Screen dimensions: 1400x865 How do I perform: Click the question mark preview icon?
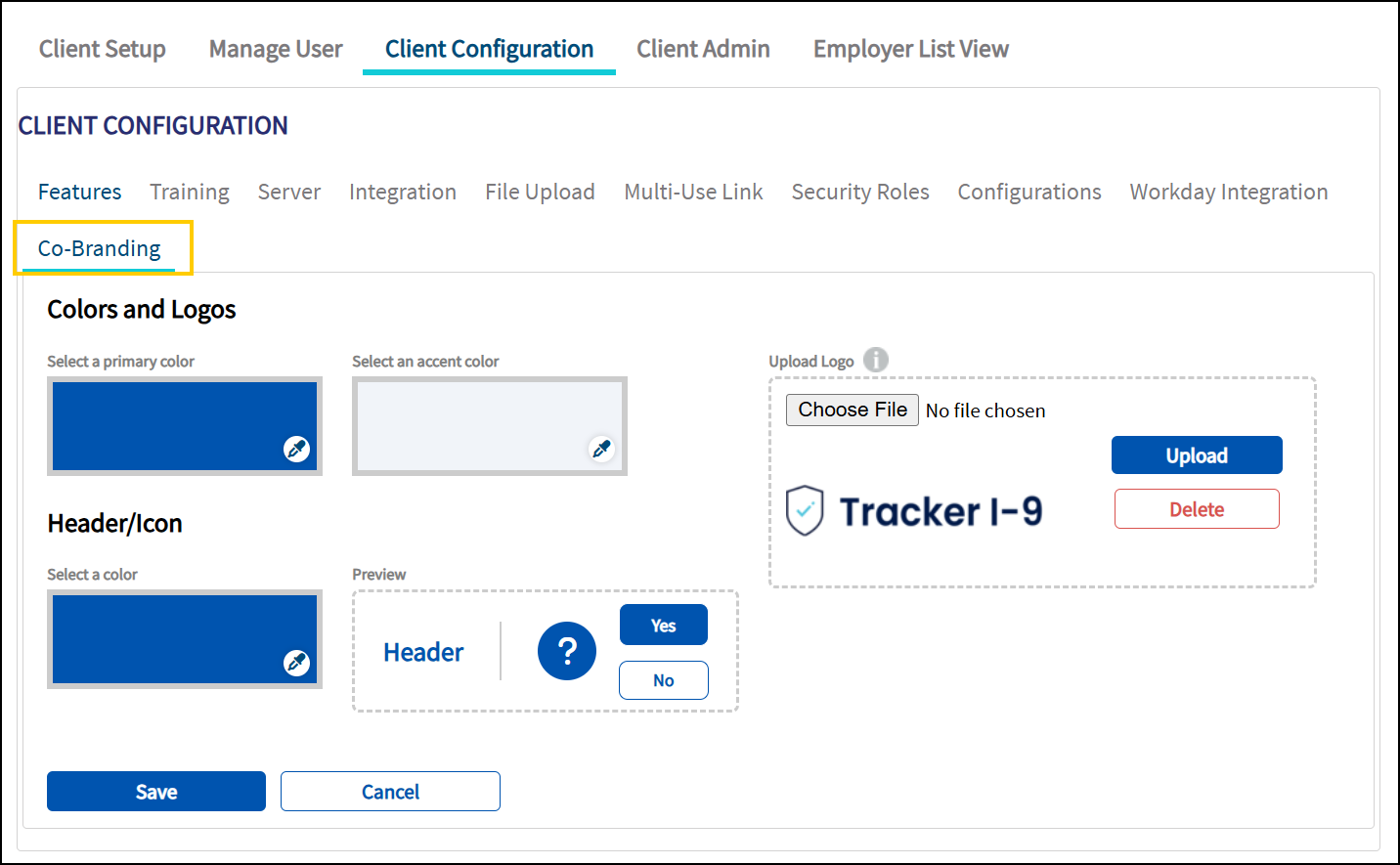(x=567, y=651)
